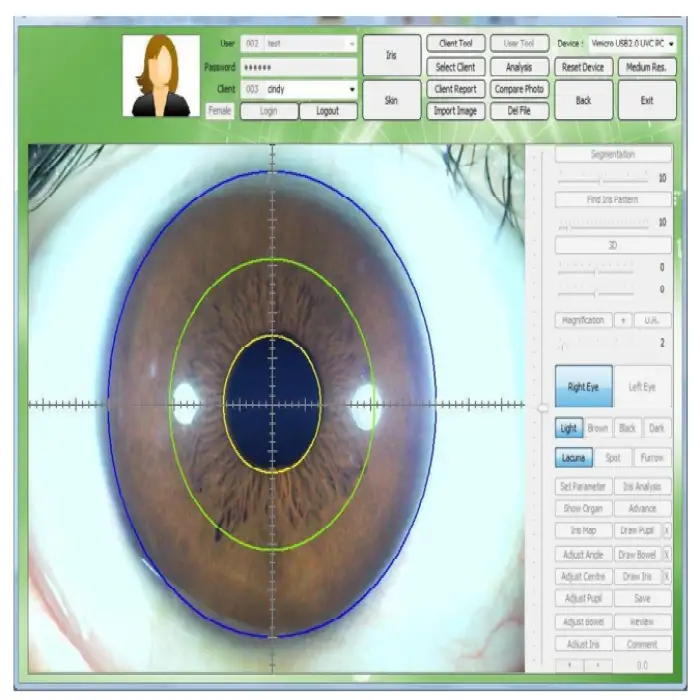
Task: Click the vertical slider handle beside the image
Action: tap(542, 408)
